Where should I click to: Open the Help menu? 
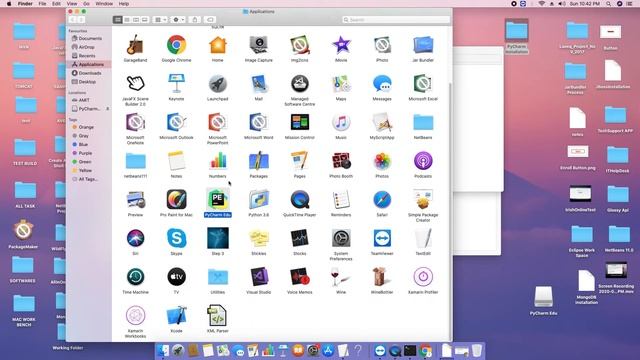tap(124, 4)
